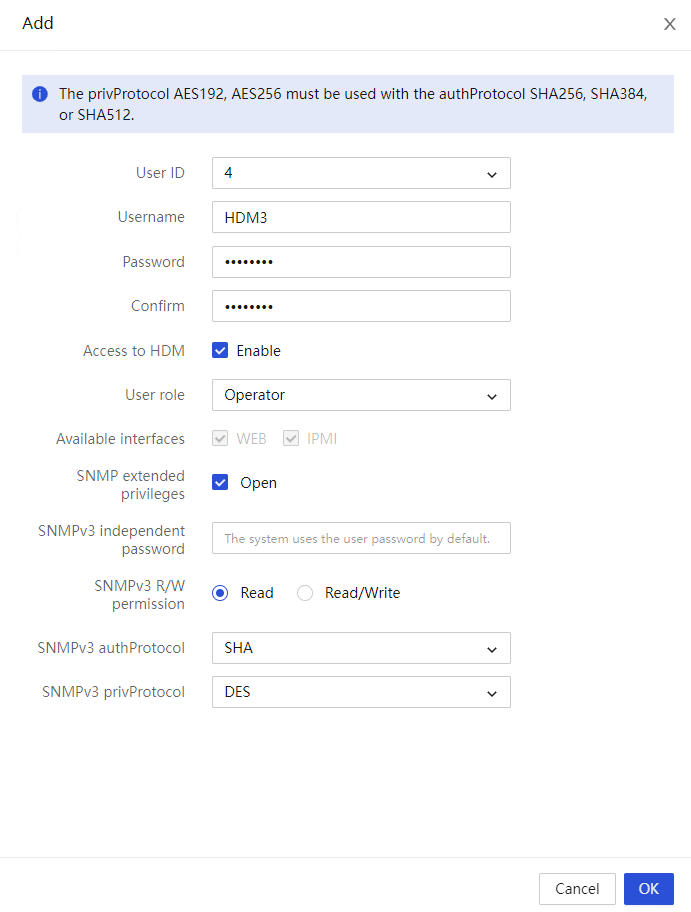691x912 pixels.
Task: Open the SNMPv3 authProtocol dropdown showing SHA
Action: pyautogui.click(x=361, y=648)
